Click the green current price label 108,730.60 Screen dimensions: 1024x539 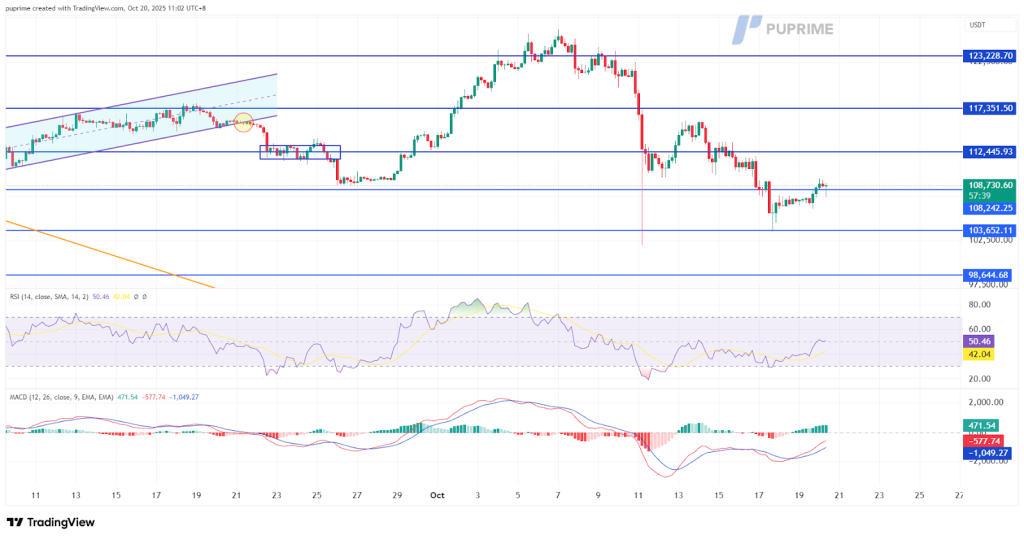(x=990, y=185)
